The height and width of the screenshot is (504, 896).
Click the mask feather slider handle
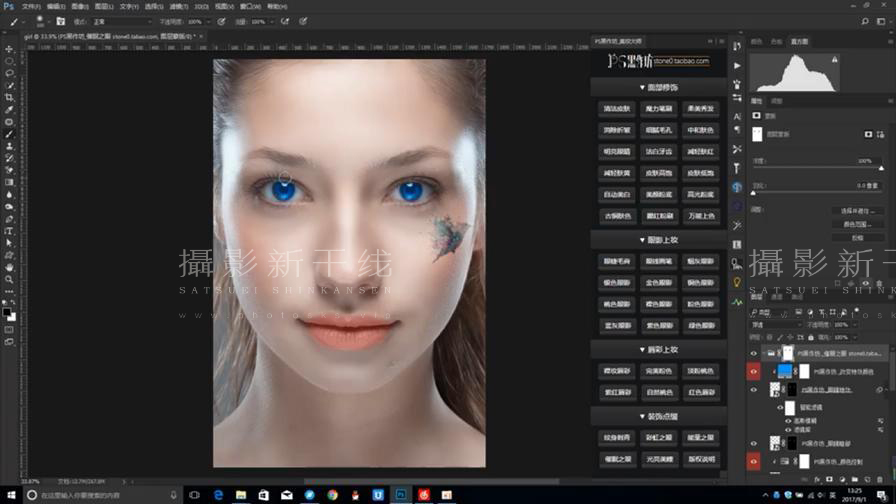pyautogui.click(x=753, y=193)
